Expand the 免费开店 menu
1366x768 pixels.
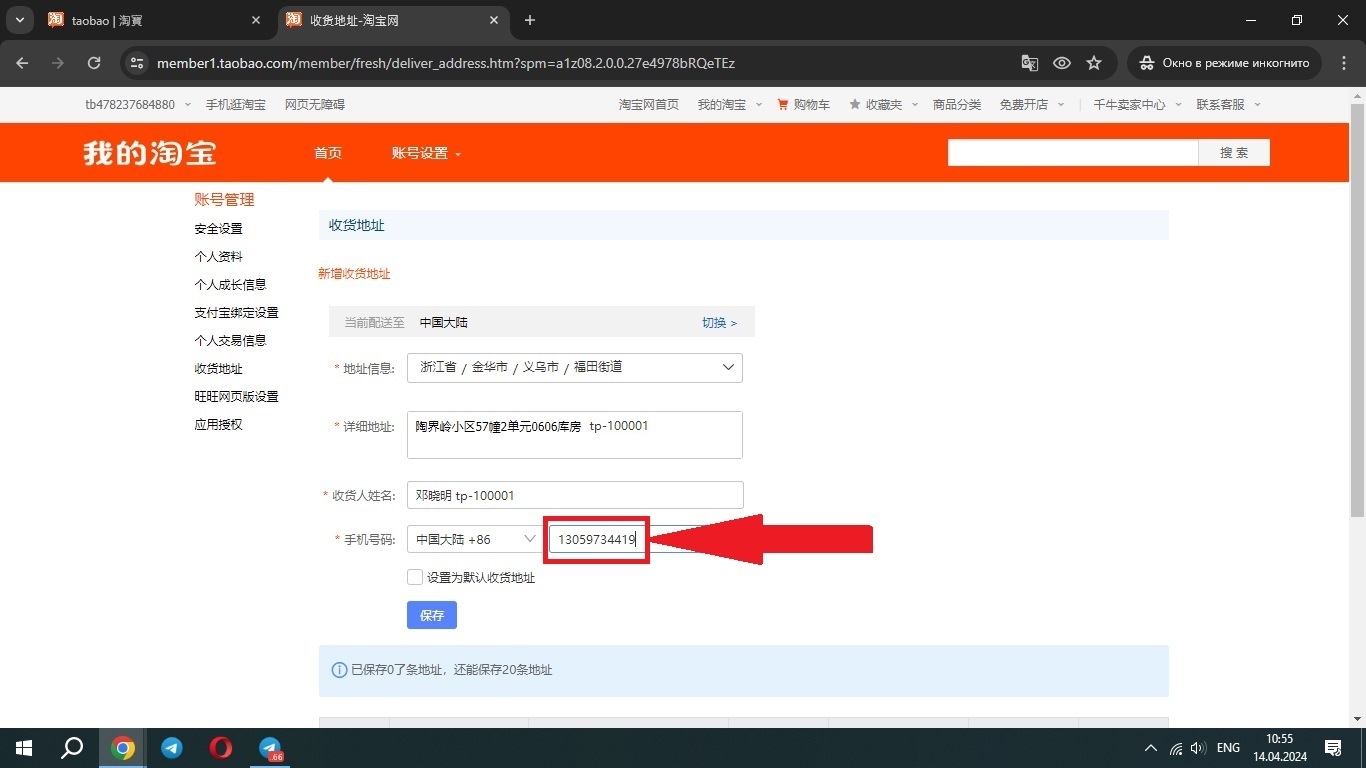pos(1032,104)
